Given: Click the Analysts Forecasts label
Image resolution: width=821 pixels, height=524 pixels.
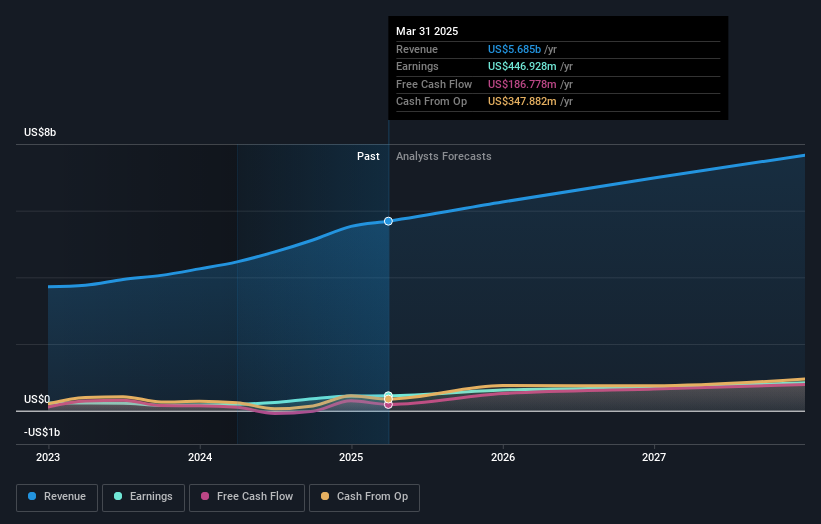Looking at the screenshot, I should tap(443, 156).
